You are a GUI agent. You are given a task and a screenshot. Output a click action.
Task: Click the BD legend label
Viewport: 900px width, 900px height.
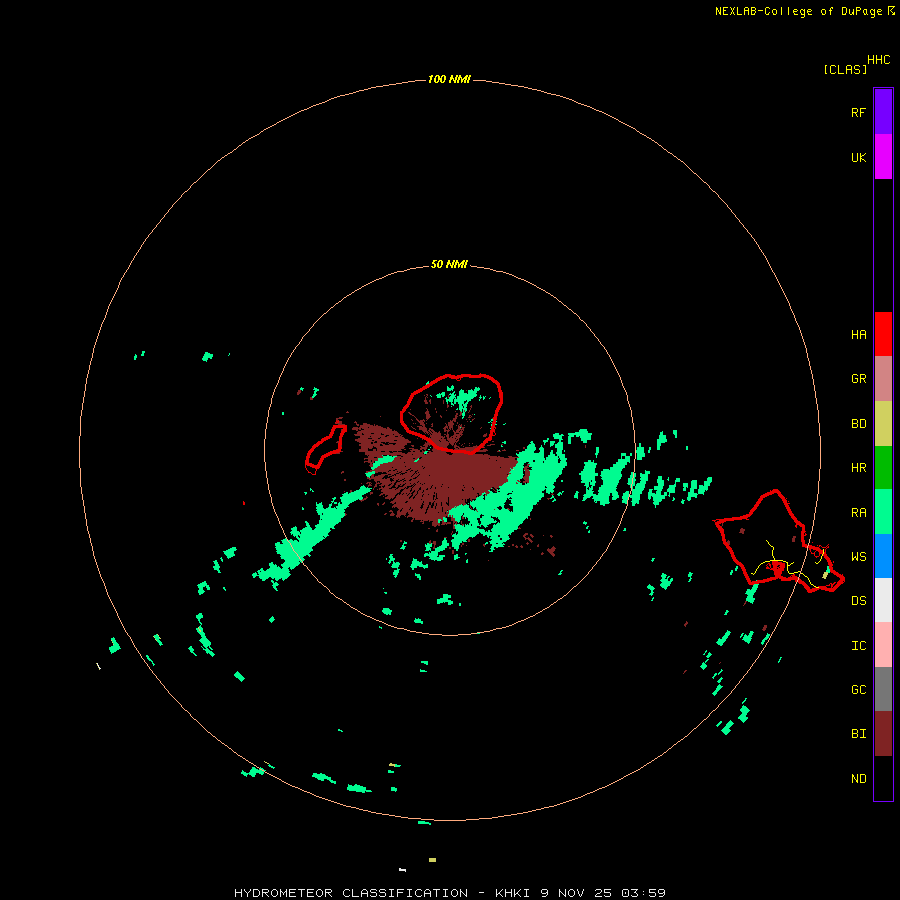pyautogui.click(x=858, y=424)
